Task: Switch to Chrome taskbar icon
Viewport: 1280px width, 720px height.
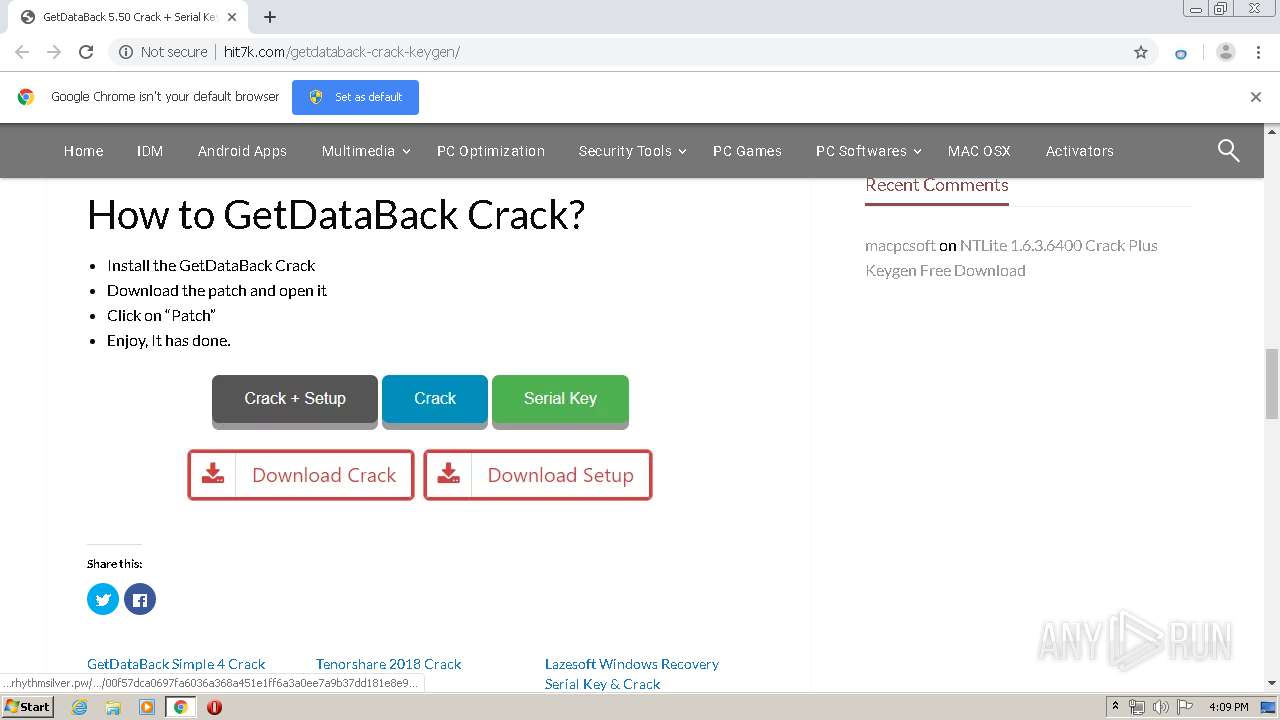Action: click(181, 707)
